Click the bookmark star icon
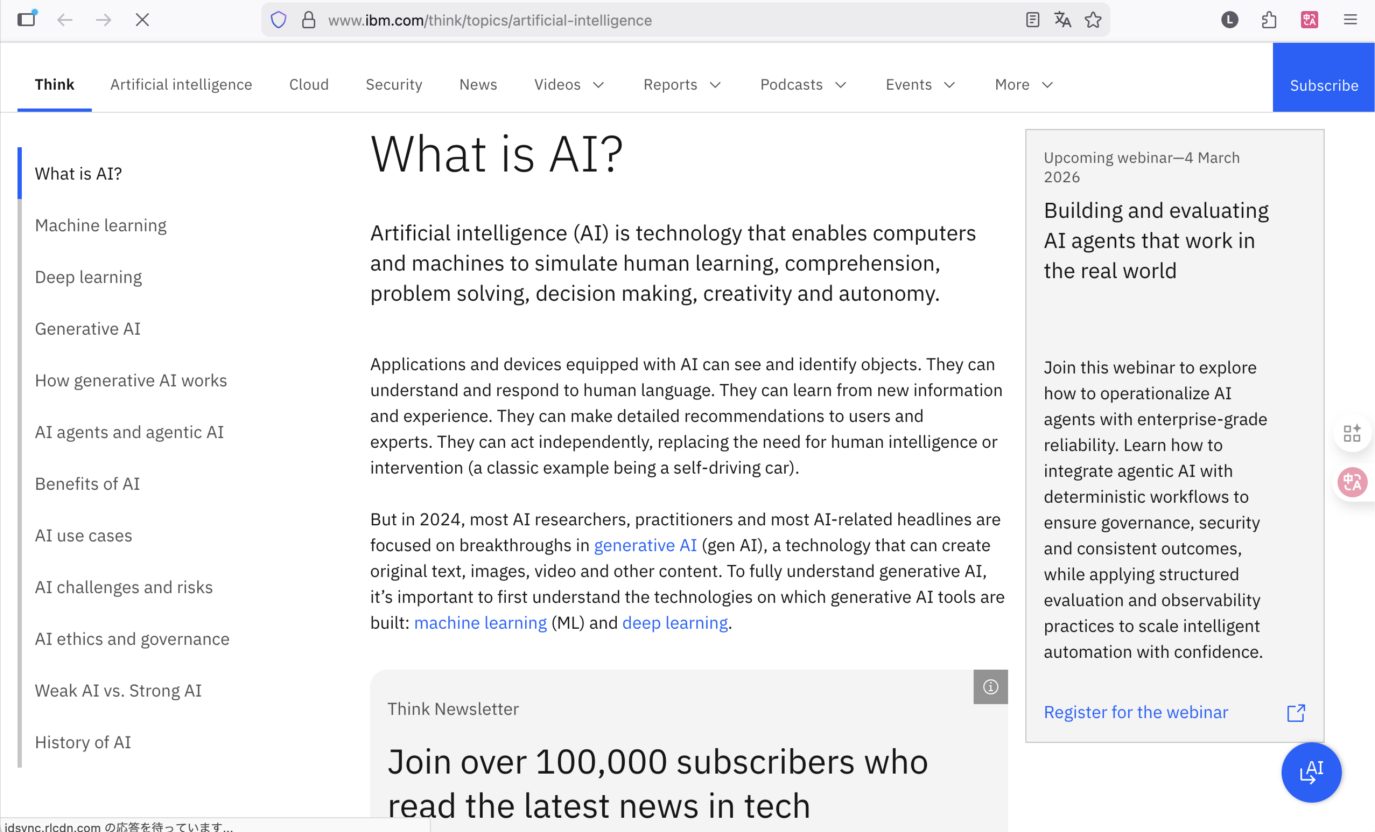 tap(1093, 20)
